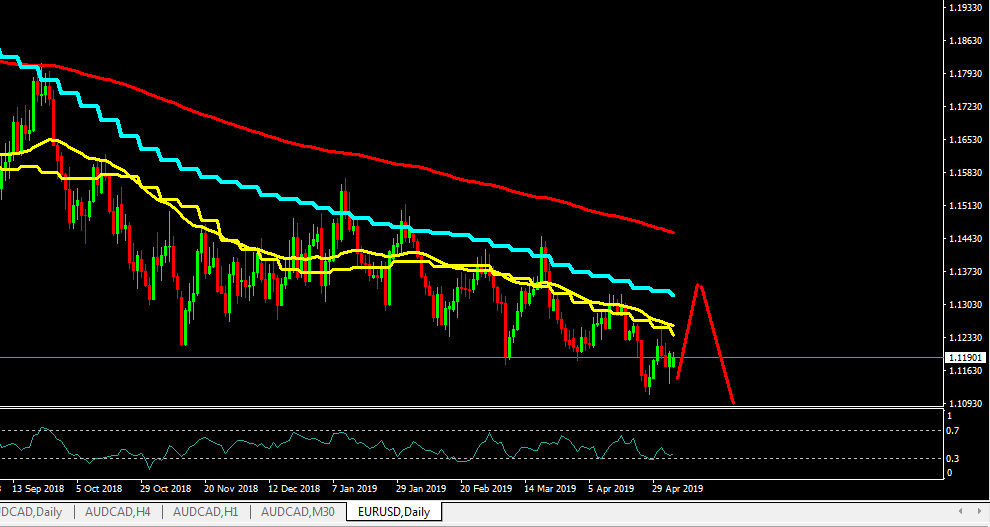Click the 1.15130 price scale label
This screenshot has width=990, height=527.
click(x=965, y=206)
